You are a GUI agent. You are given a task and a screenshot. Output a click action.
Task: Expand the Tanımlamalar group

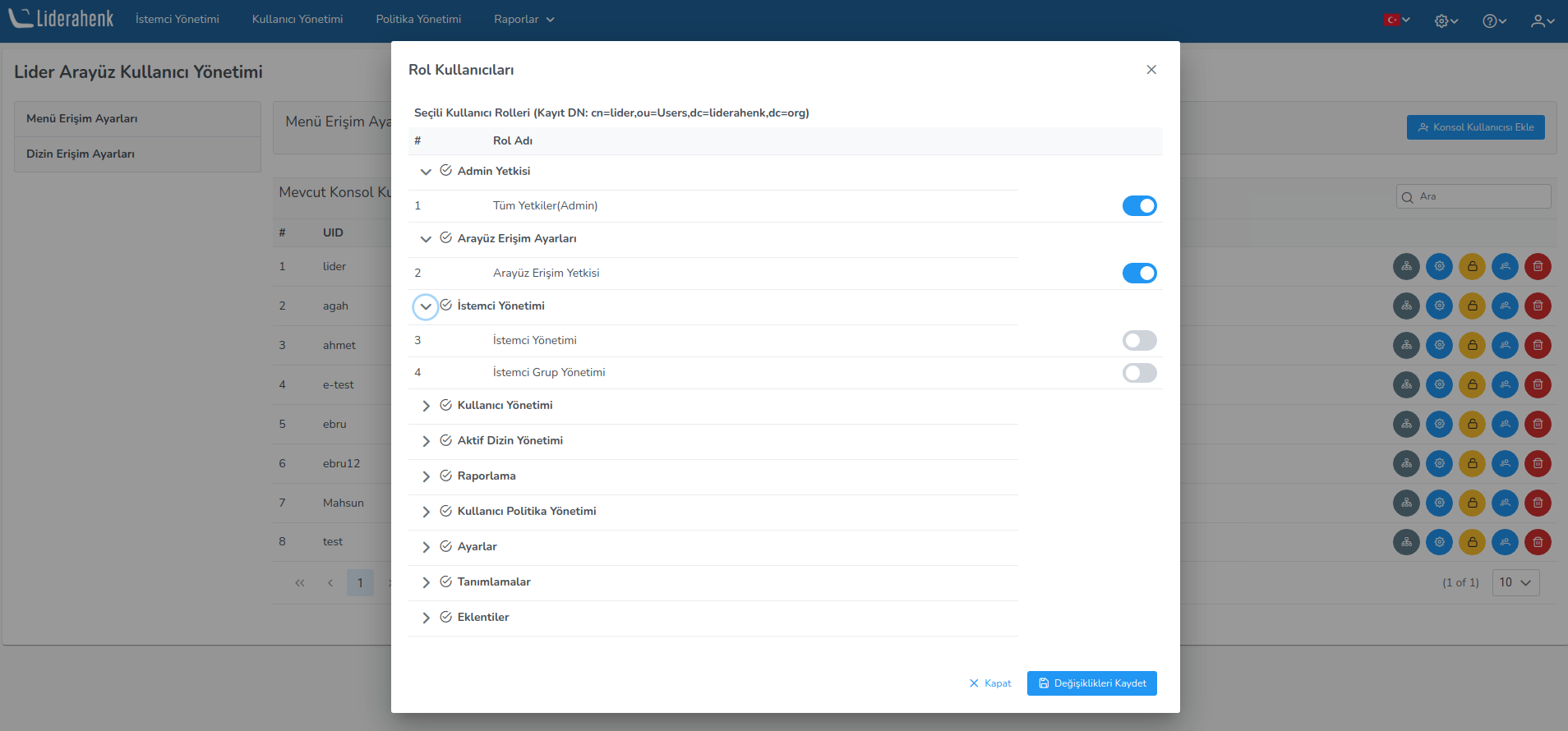click(426, 582)
